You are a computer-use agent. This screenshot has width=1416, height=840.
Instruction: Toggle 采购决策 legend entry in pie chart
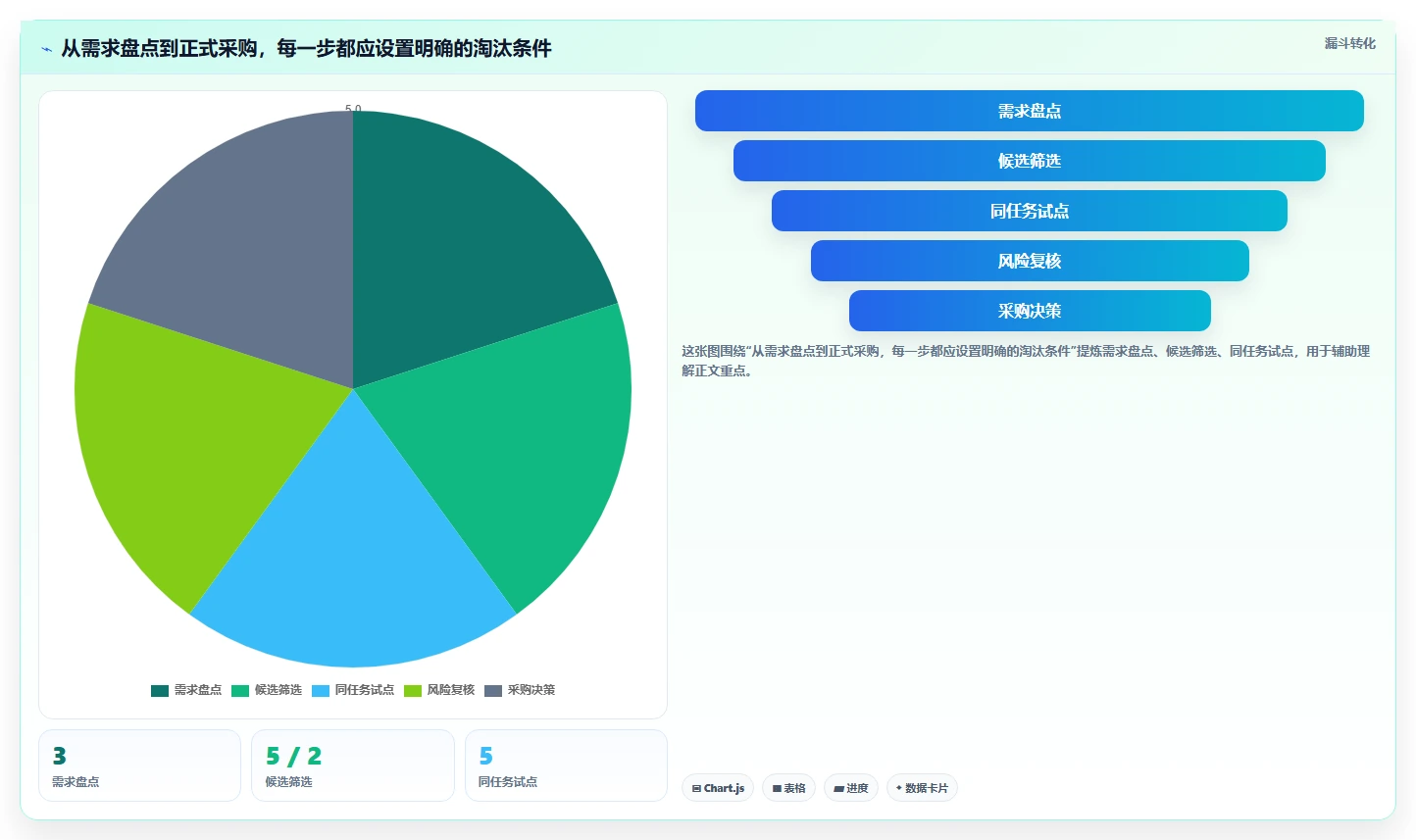coord(520,690)
